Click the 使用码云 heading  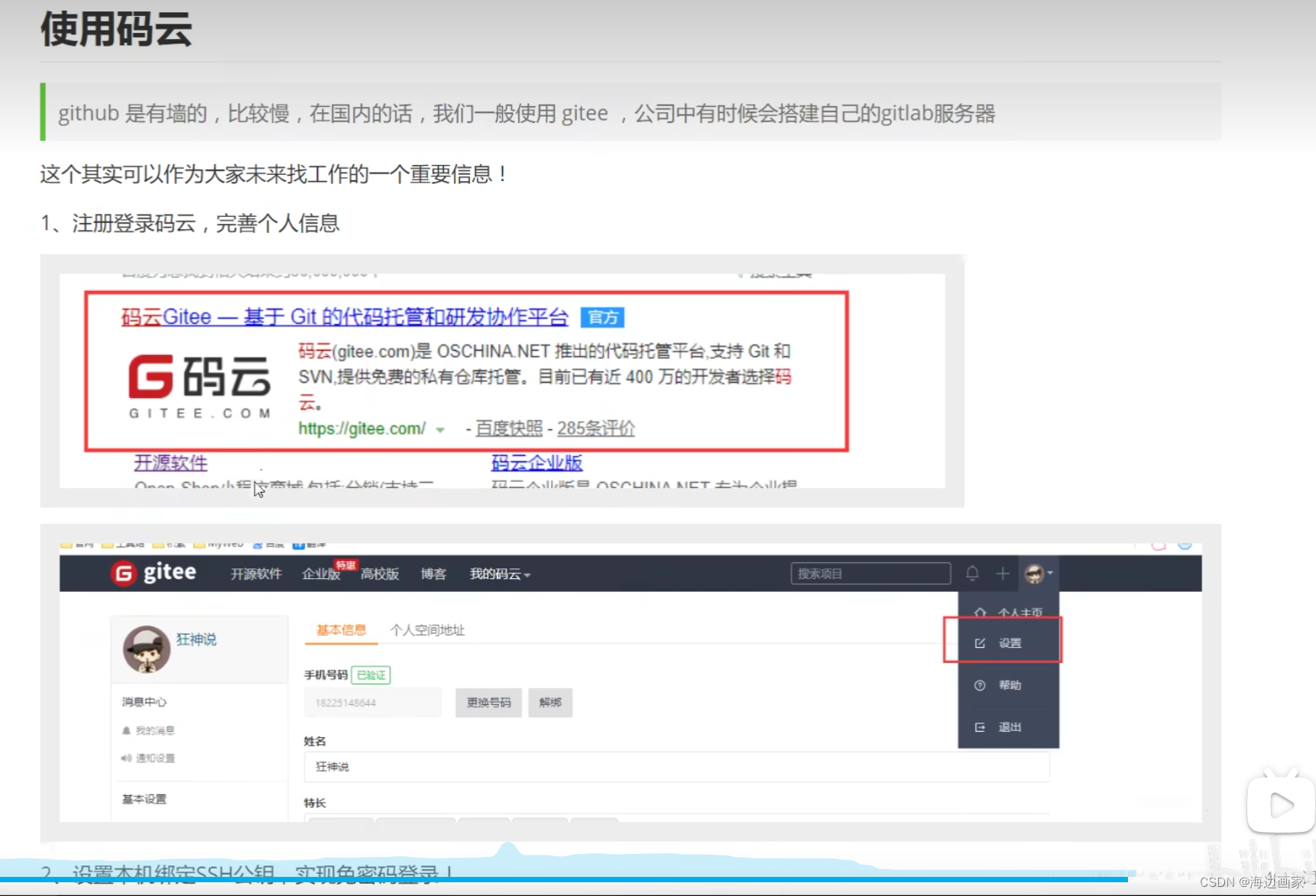(x=116, y=29)
